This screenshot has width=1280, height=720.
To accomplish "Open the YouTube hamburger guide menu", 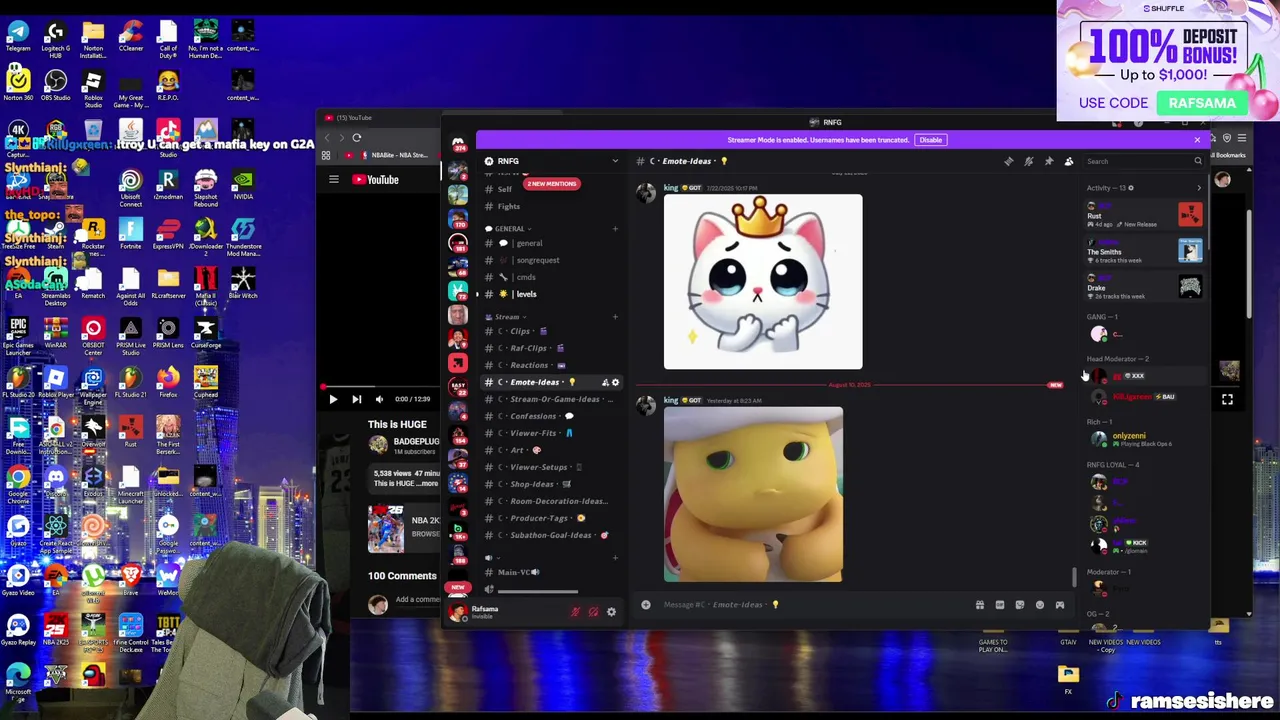I will point(334,180).
